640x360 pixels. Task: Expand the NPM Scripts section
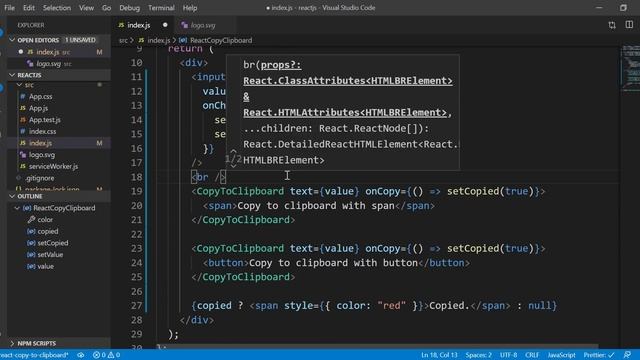coord(12,343)
